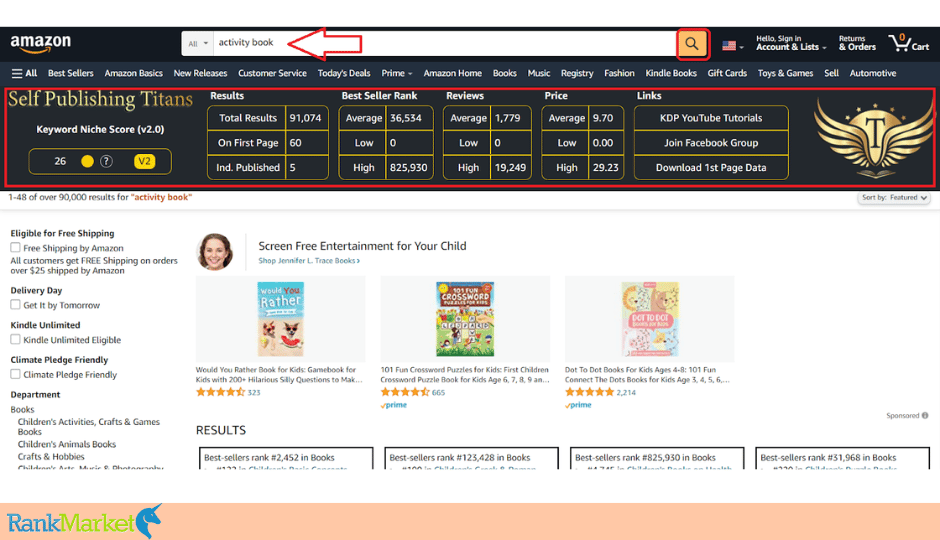The width and height of the screenshot is (940, 540).
Task: Click KDP YouTube Tutorials button
Action: 711,118
